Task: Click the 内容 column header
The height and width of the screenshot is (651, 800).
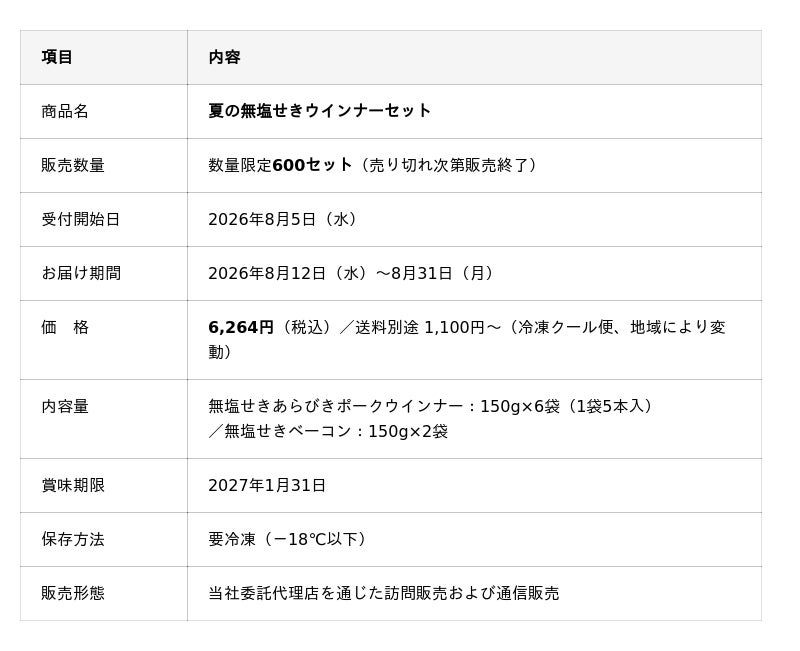Action: tap(224, 57)
